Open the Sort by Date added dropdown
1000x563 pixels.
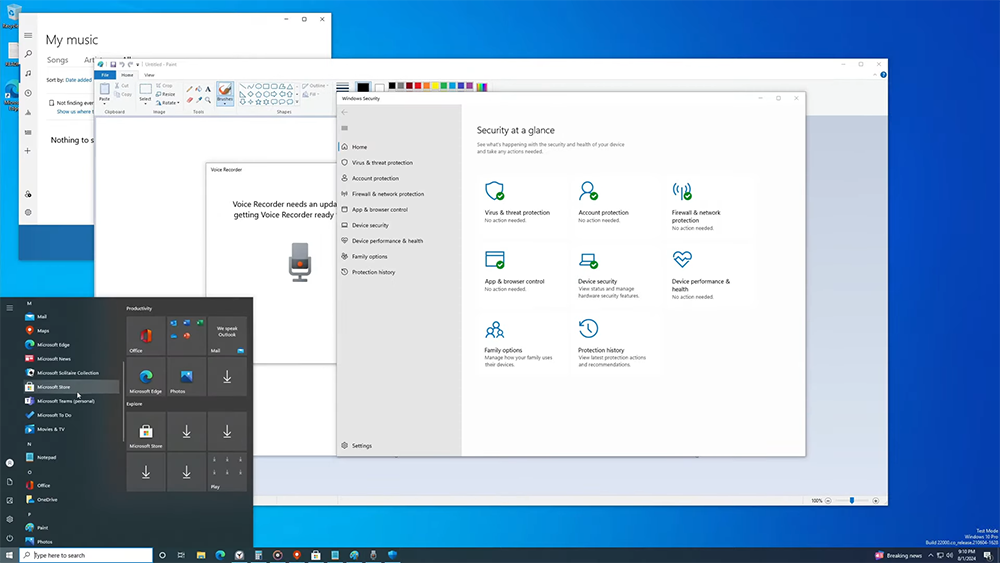[x=79, y=79]
